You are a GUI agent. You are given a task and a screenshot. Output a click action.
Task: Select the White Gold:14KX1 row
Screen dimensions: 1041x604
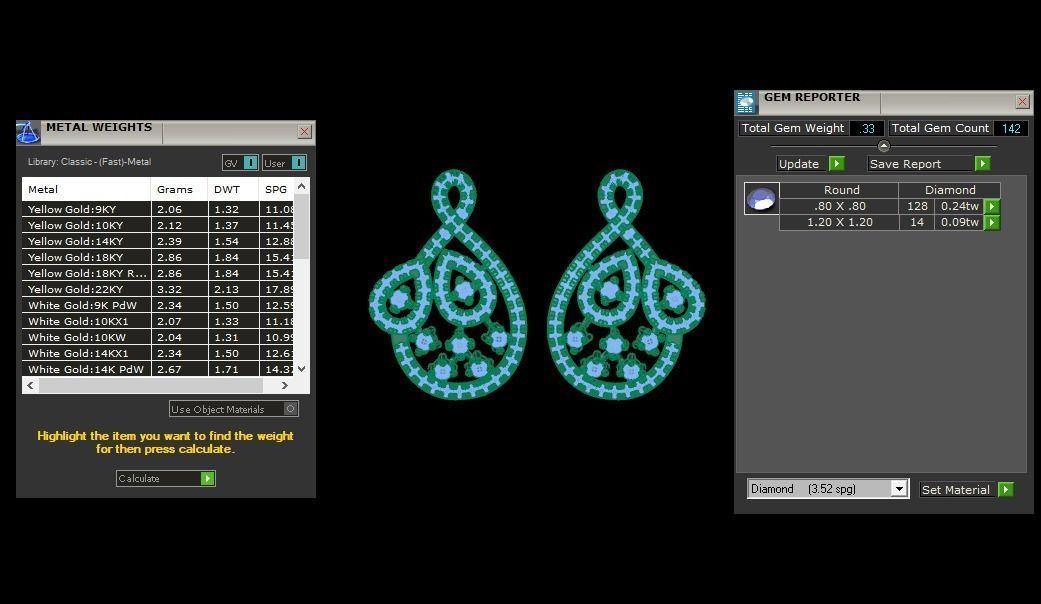pos(157,353)
